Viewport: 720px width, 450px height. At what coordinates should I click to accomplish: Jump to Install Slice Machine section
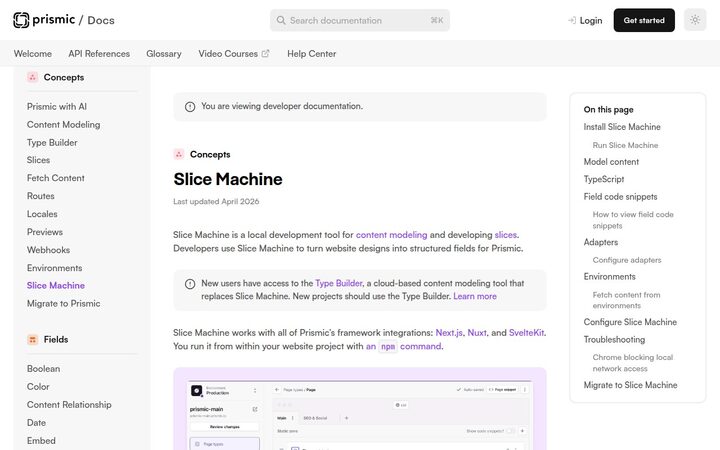622,127
